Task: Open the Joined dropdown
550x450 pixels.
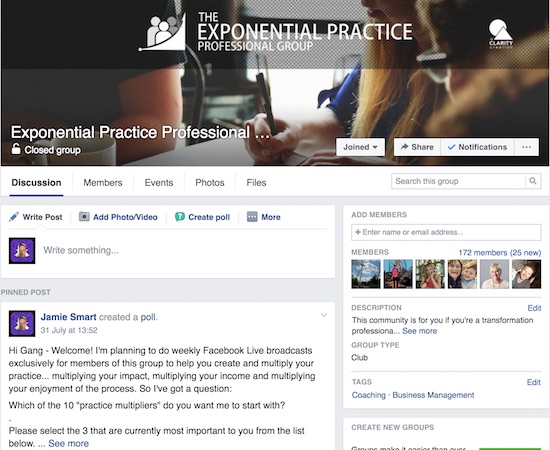Action: click(x=360, y=147)
